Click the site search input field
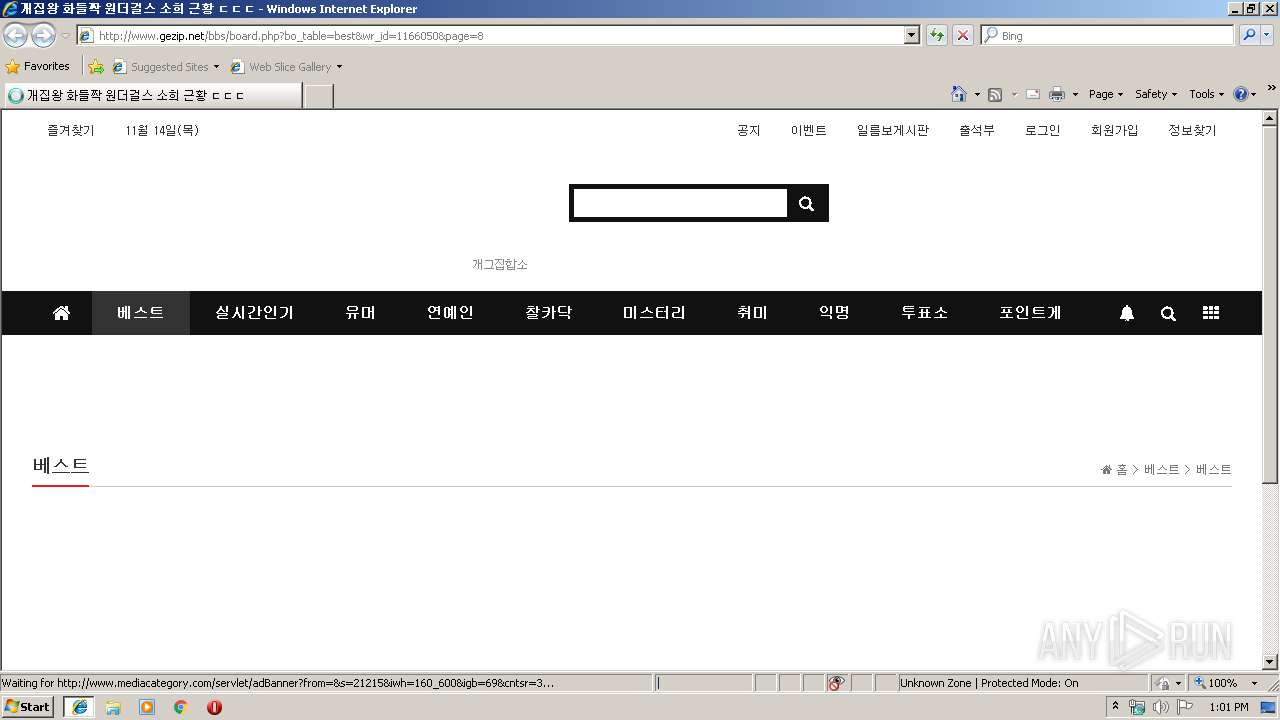 (x=680, y=203)
